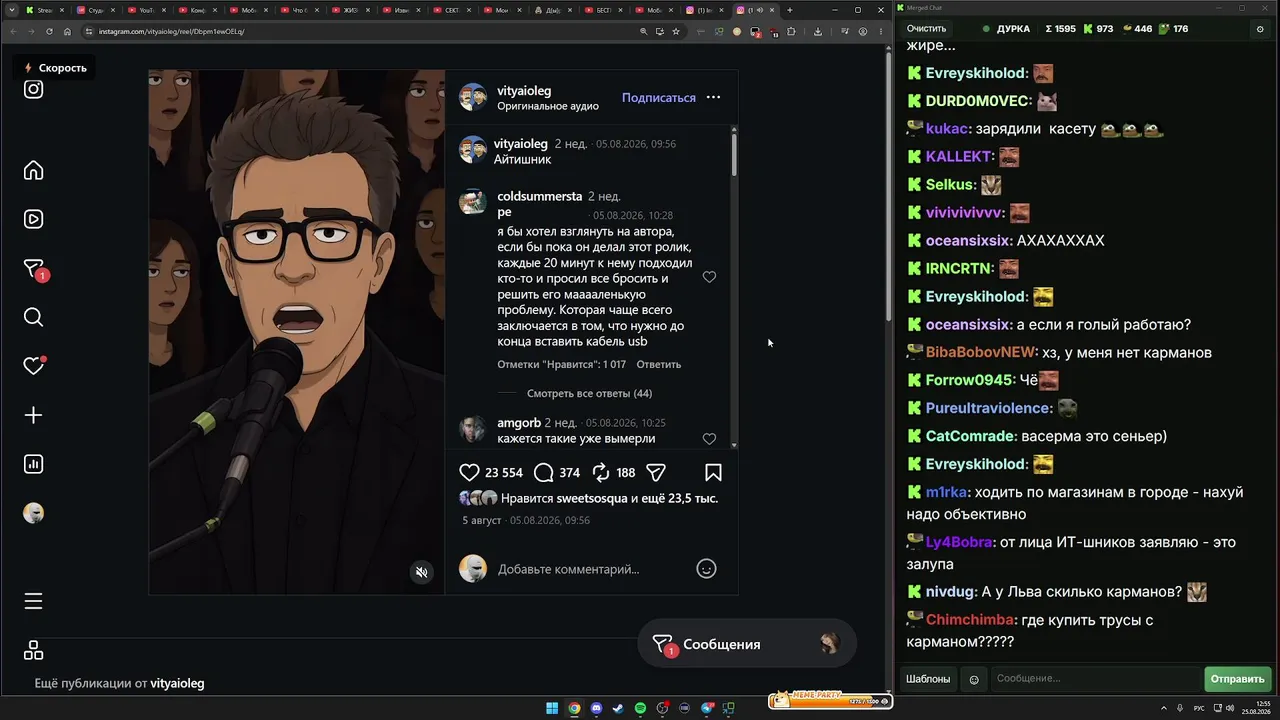The width and height of the screenshot is (1280, 720).
Task: Switch to the 'Что с' YouTube tab
Action: [301, 10]
